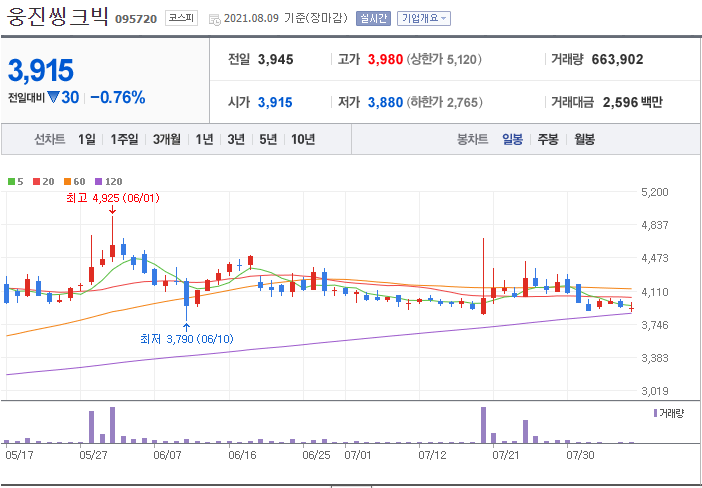Click the down triangle icon next to 30
Image resolution: width=702 pixels, height=488 pixels.
pyautogui.click(x=53, y=97)
